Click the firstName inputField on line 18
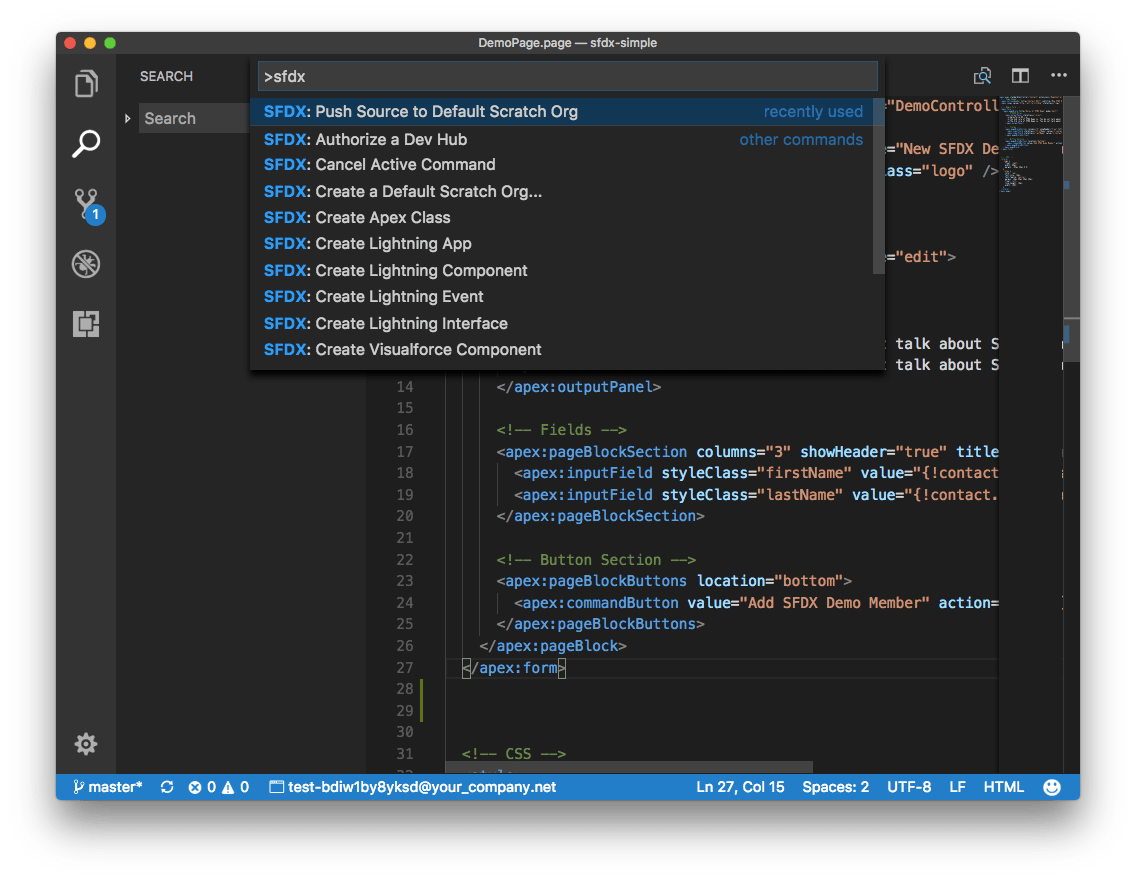The height and width of the screenshot is (880, 1136). point(756,473)
